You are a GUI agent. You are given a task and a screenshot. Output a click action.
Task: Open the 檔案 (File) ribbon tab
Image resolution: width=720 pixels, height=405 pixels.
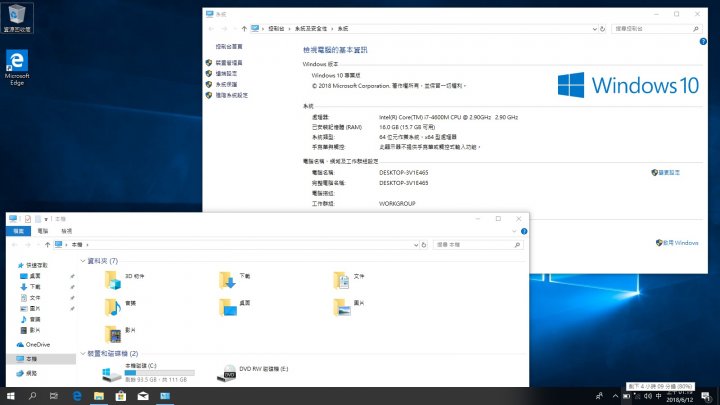18,231
